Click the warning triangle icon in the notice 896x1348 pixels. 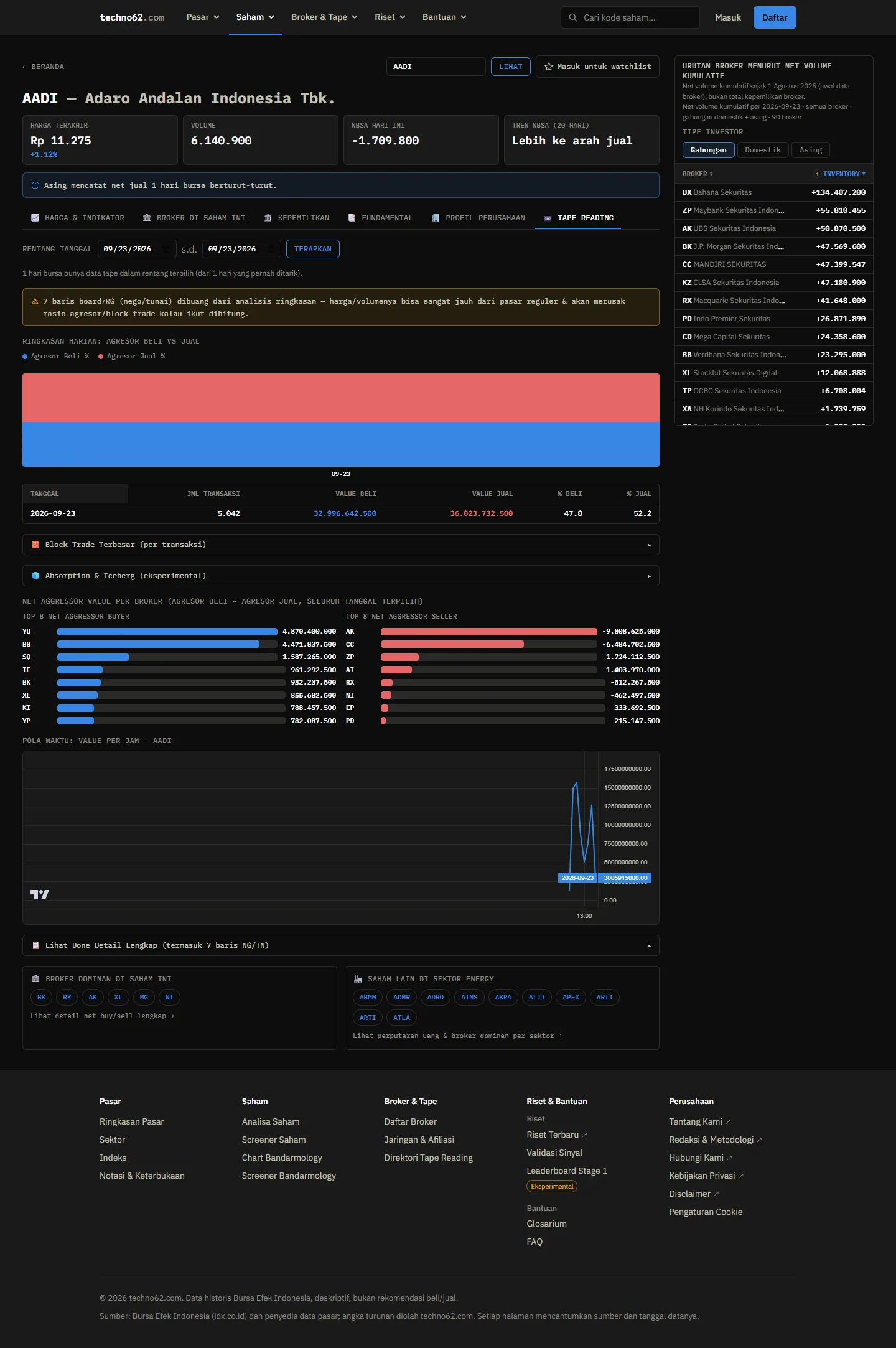pyautogui.click(x=35, y=301)
